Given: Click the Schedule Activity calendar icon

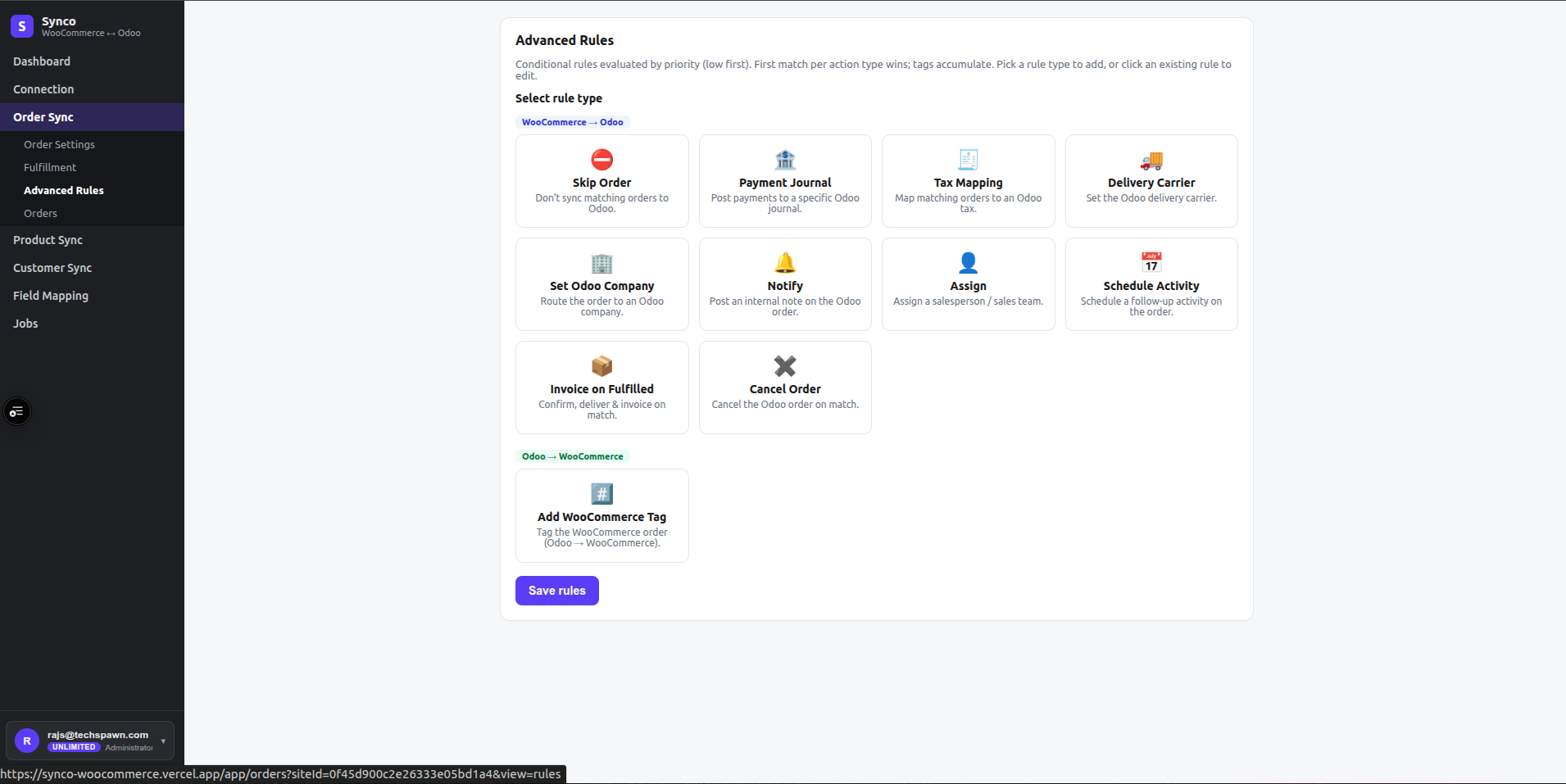Looking at the screenshot, I should (1151, 263).
